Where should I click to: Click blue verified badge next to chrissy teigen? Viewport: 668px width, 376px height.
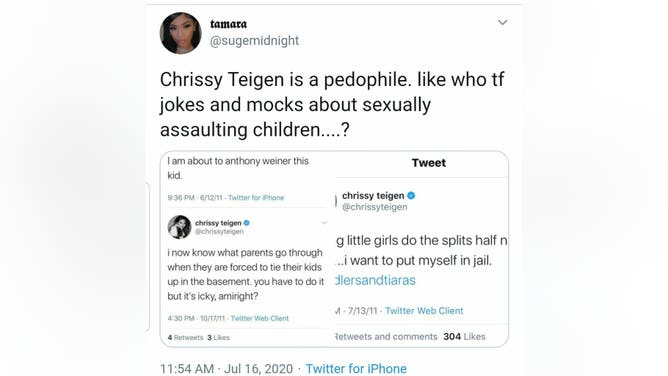[x=247, y=223]
